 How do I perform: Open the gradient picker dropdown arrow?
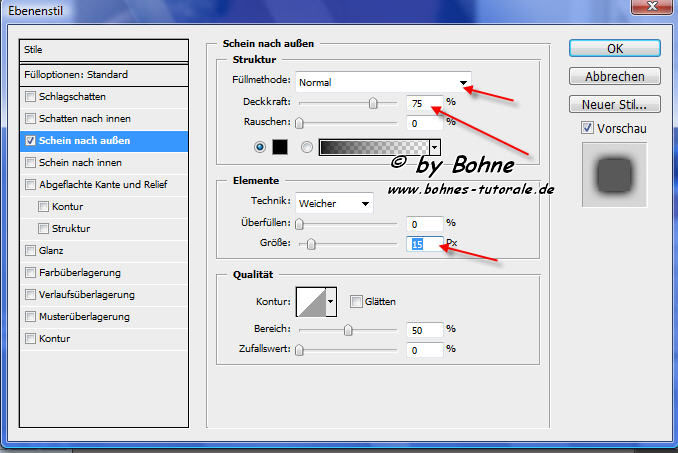point(434,147)
